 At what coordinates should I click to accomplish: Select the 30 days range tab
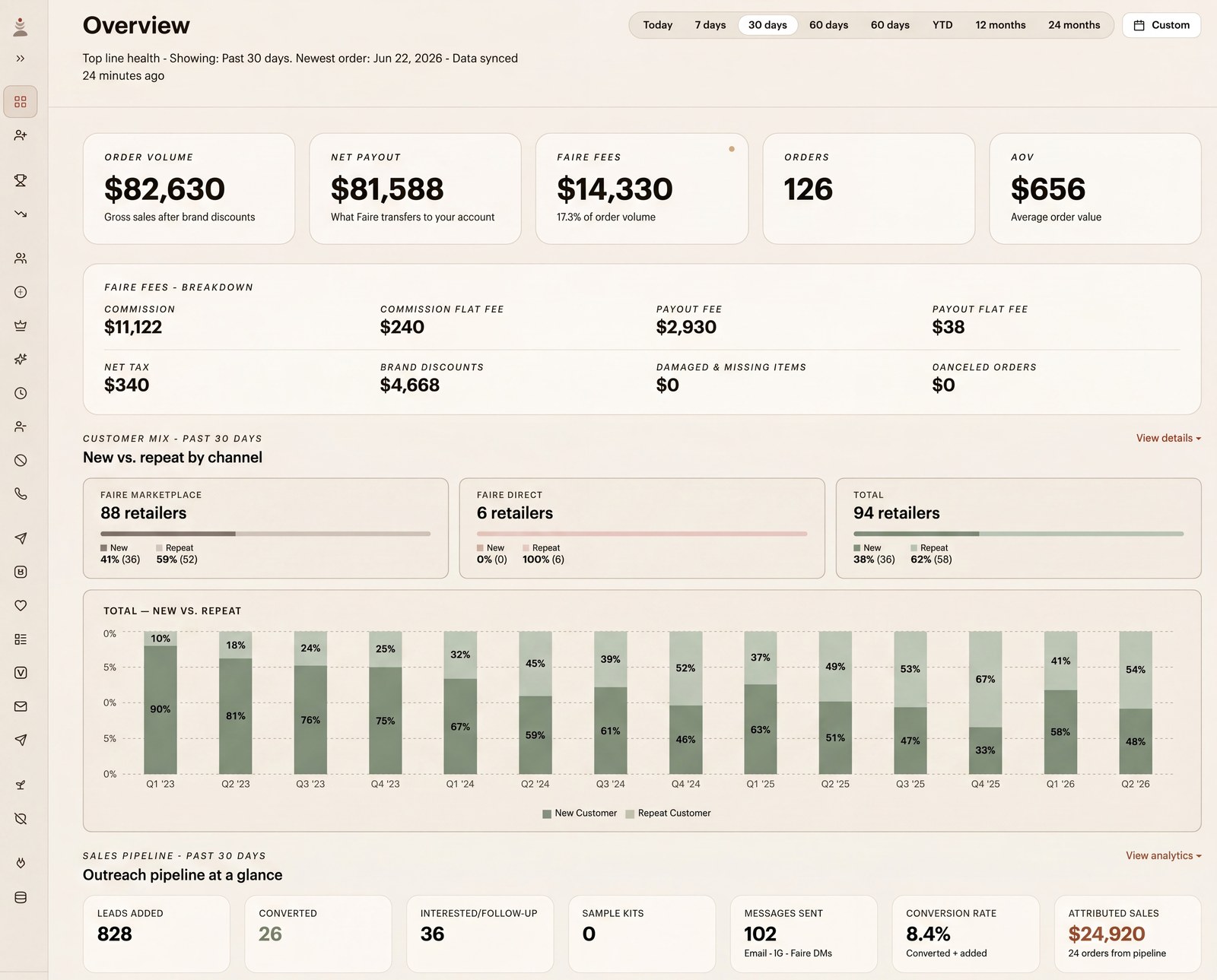767,25
